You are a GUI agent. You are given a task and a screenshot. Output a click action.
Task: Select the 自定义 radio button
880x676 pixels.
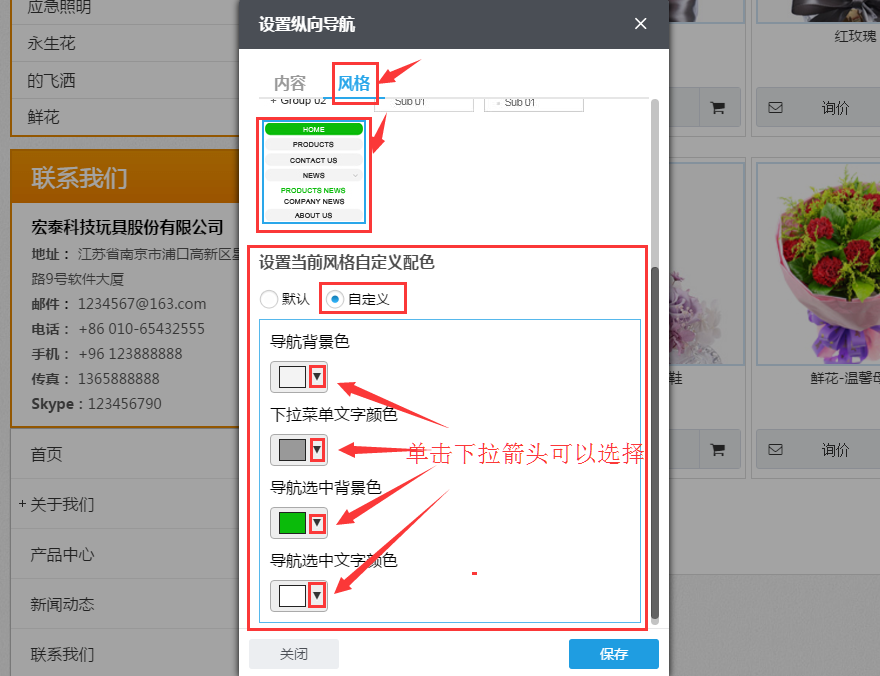(337, 298)
